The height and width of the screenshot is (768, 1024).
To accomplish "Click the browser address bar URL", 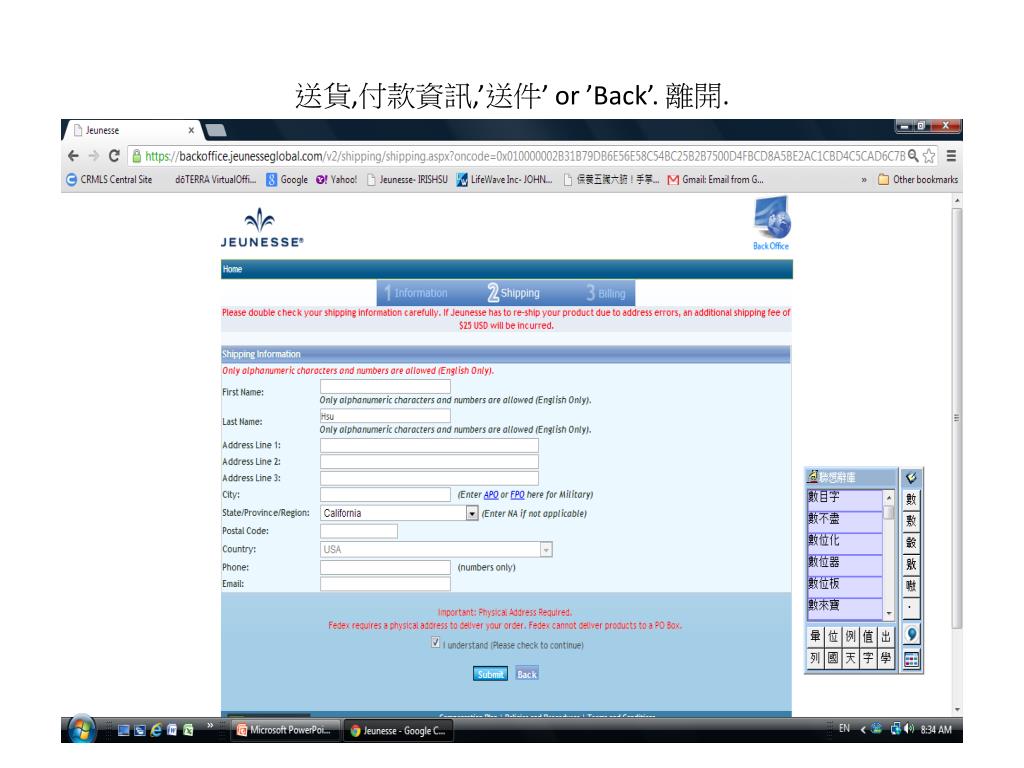I will click(524, 156).
